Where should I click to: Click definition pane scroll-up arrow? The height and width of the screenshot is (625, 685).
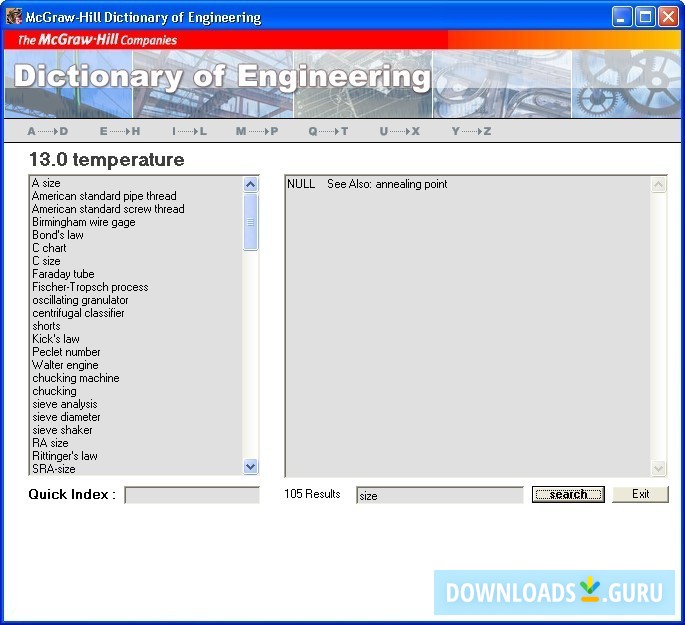click(x=658, y=185)
